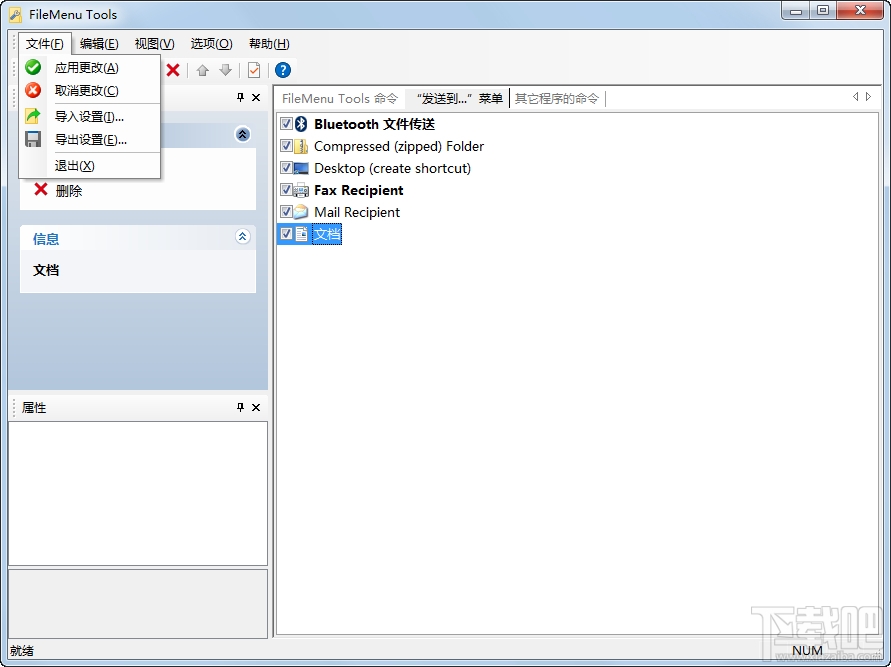891x667 pixels.
Task: Pin the 属性 panel
Action: point(240,407)
